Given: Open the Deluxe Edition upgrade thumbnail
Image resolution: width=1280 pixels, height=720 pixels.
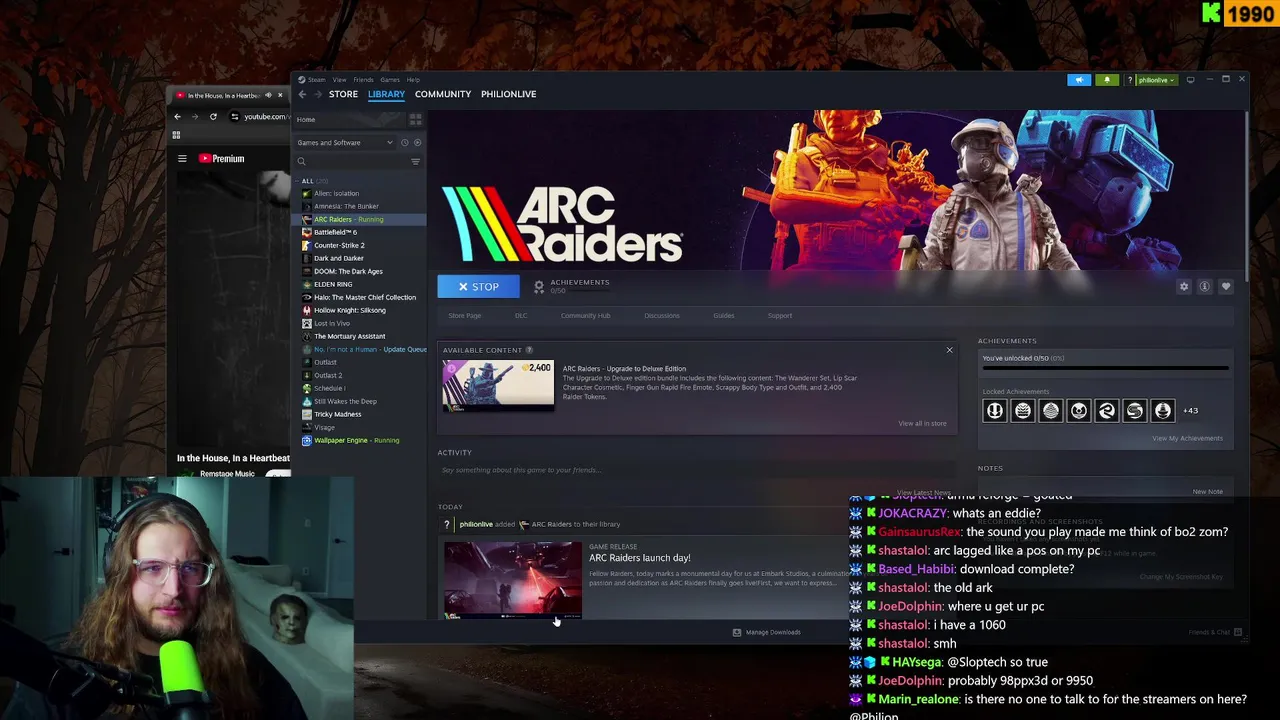Looking at the screenshot, I should (x=498, y=386).
